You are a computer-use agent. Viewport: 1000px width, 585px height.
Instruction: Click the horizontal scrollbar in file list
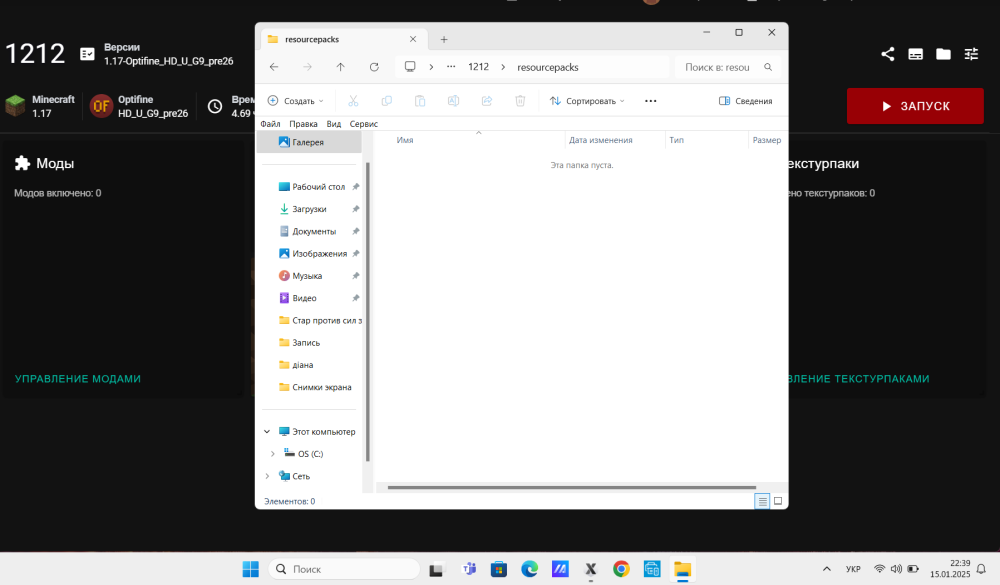pyautogui.click(x=571, y=487)
